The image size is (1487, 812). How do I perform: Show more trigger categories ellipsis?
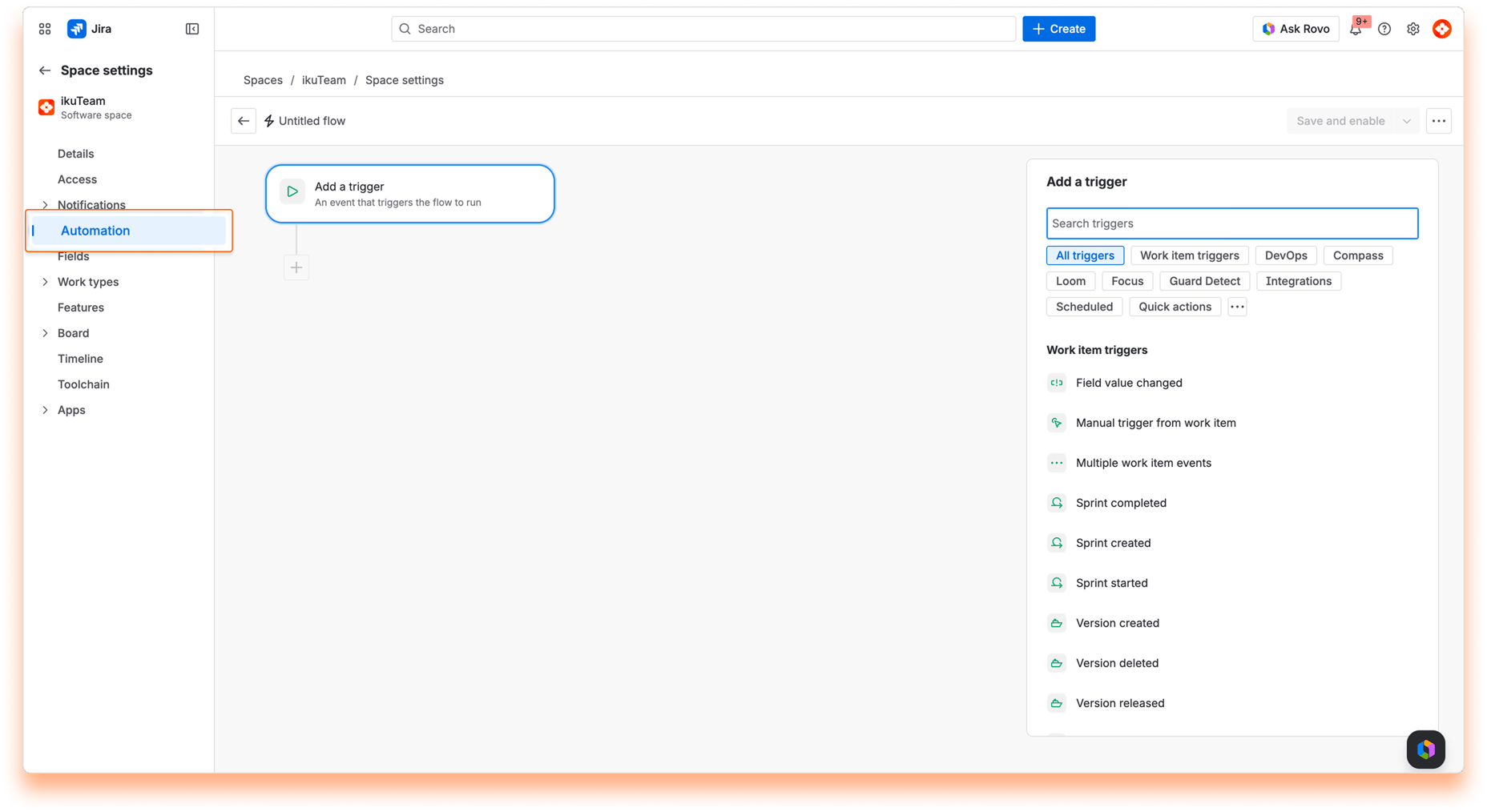tap(1238, 307)
